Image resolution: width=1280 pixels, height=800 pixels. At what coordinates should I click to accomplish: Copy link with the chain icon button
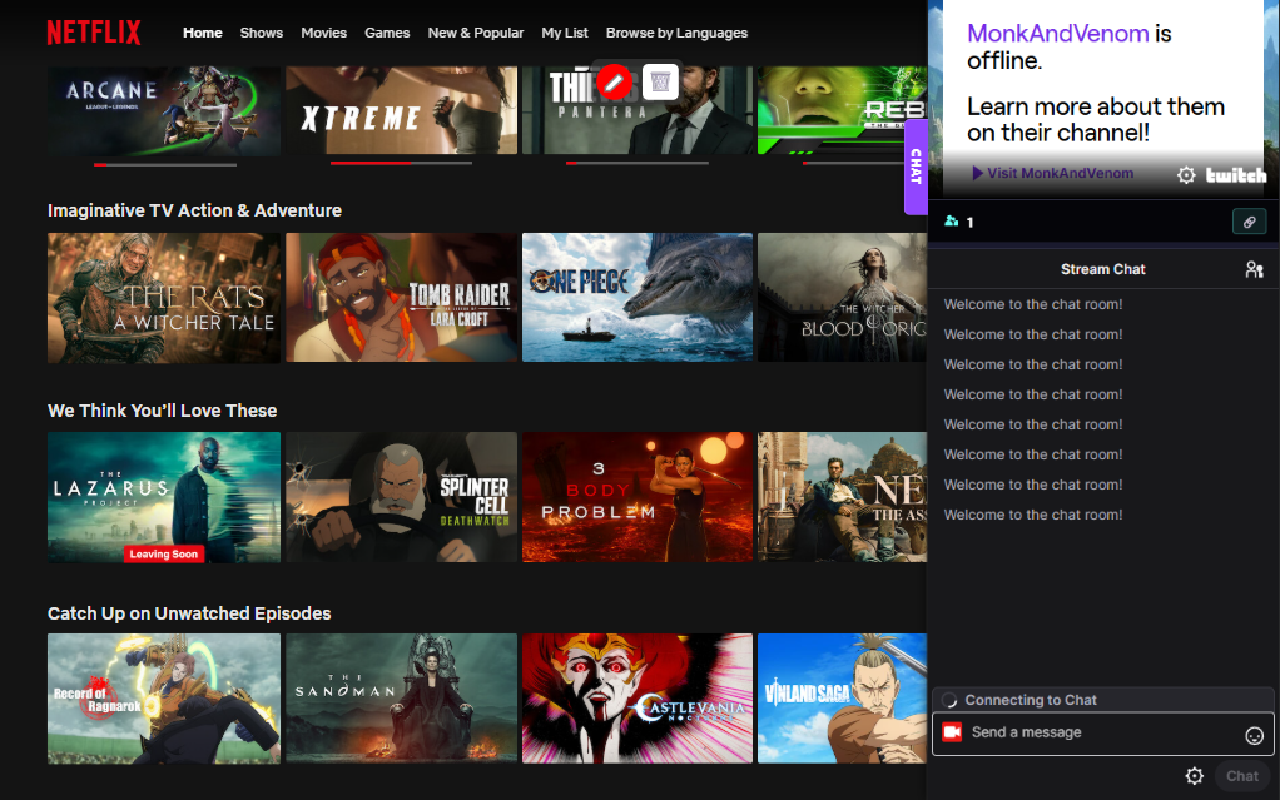1249,222
